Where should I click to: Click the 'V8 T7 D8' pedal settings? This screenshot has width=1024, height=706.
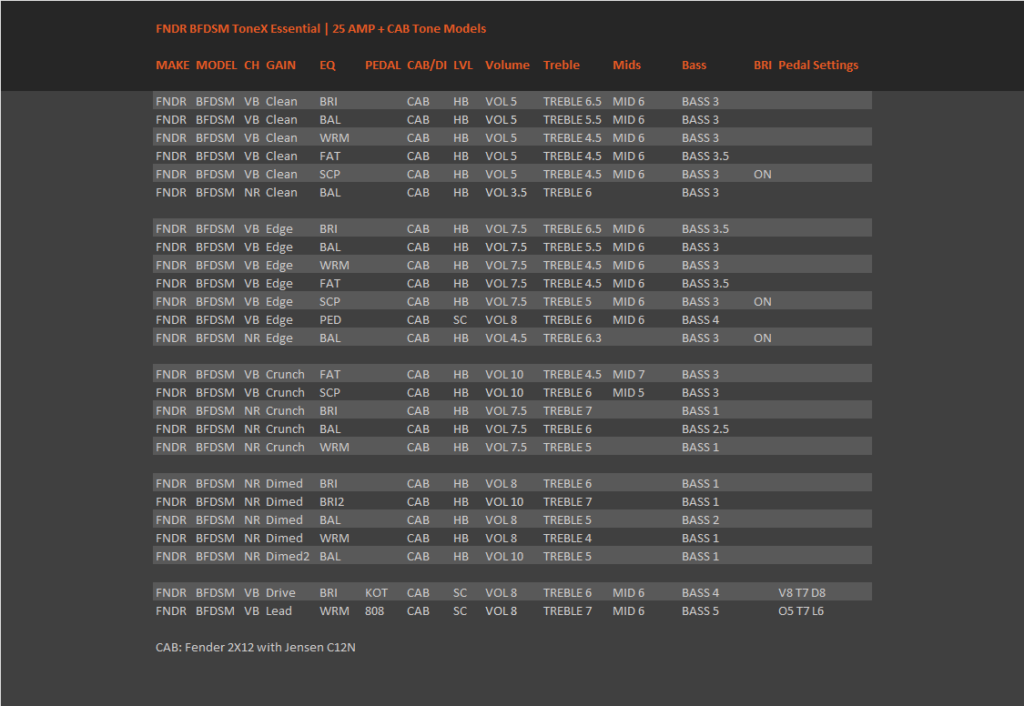pos(802,594)
